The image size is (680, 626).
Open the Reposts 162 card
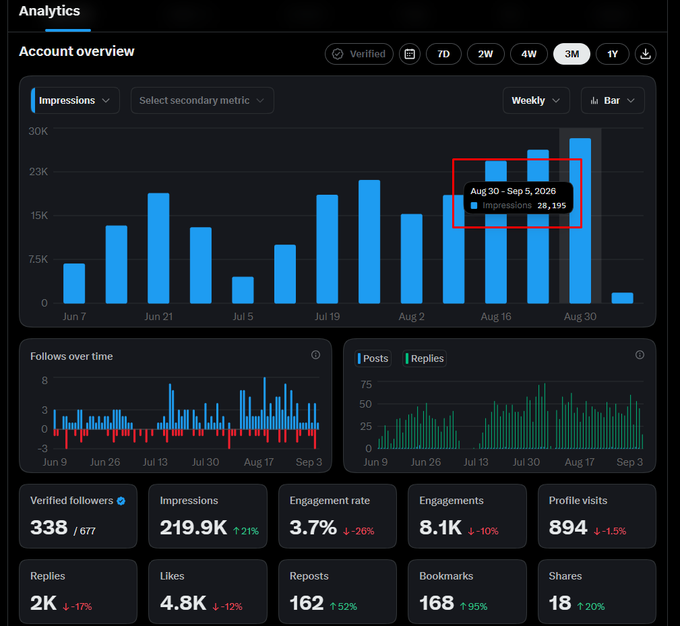tap(337, 591)
